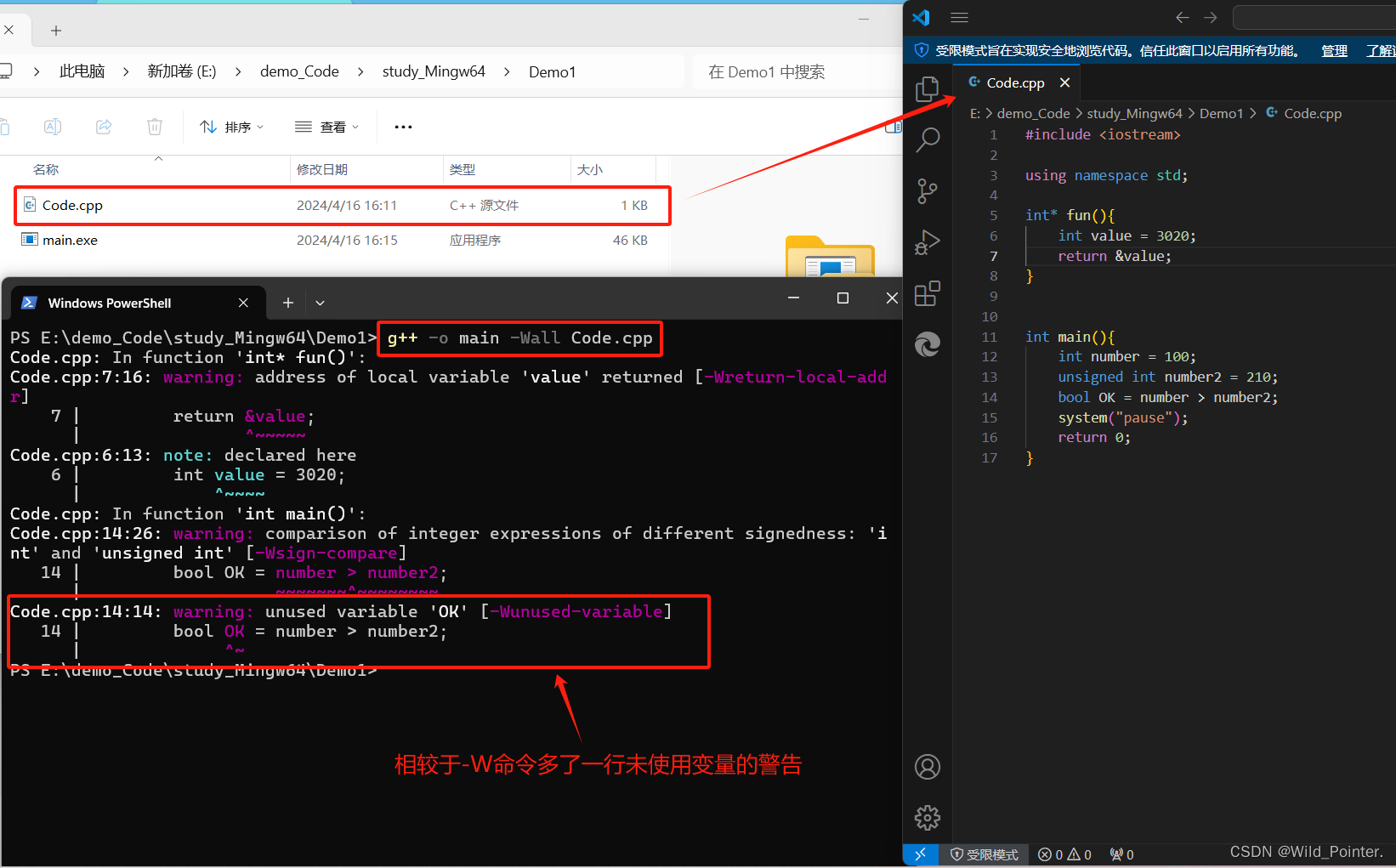Click the terminal icon in VS Code status bar
This screenshot has width=1396, height=868.
(921, 854)
